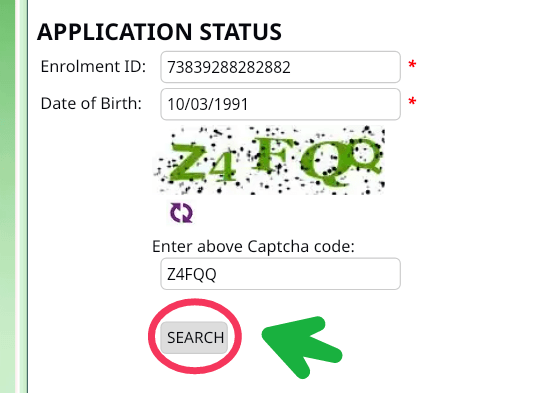Click the letter F in the captcha

click(x=272, y=154)
